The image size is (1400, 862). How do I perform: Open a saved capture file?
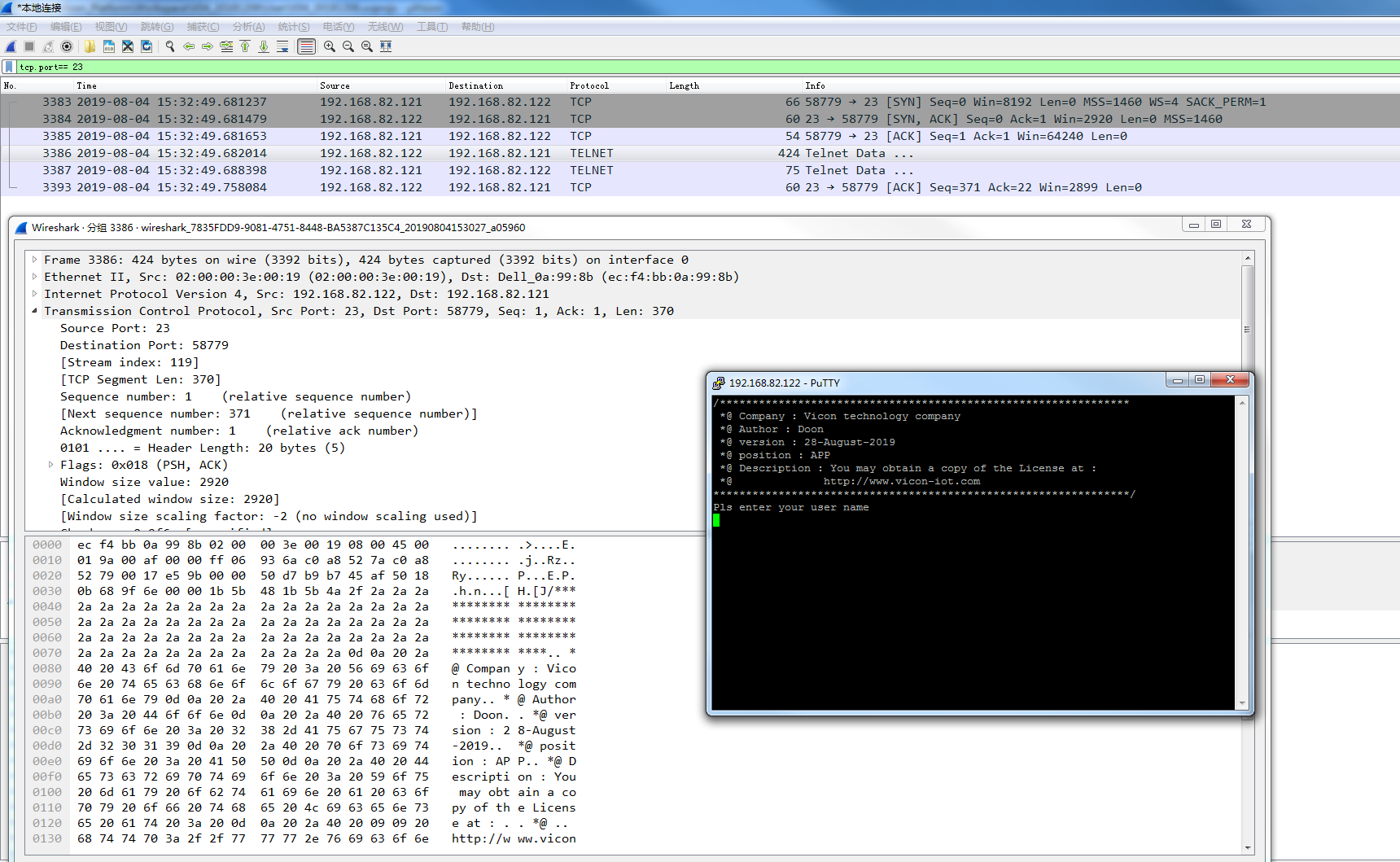90,46
